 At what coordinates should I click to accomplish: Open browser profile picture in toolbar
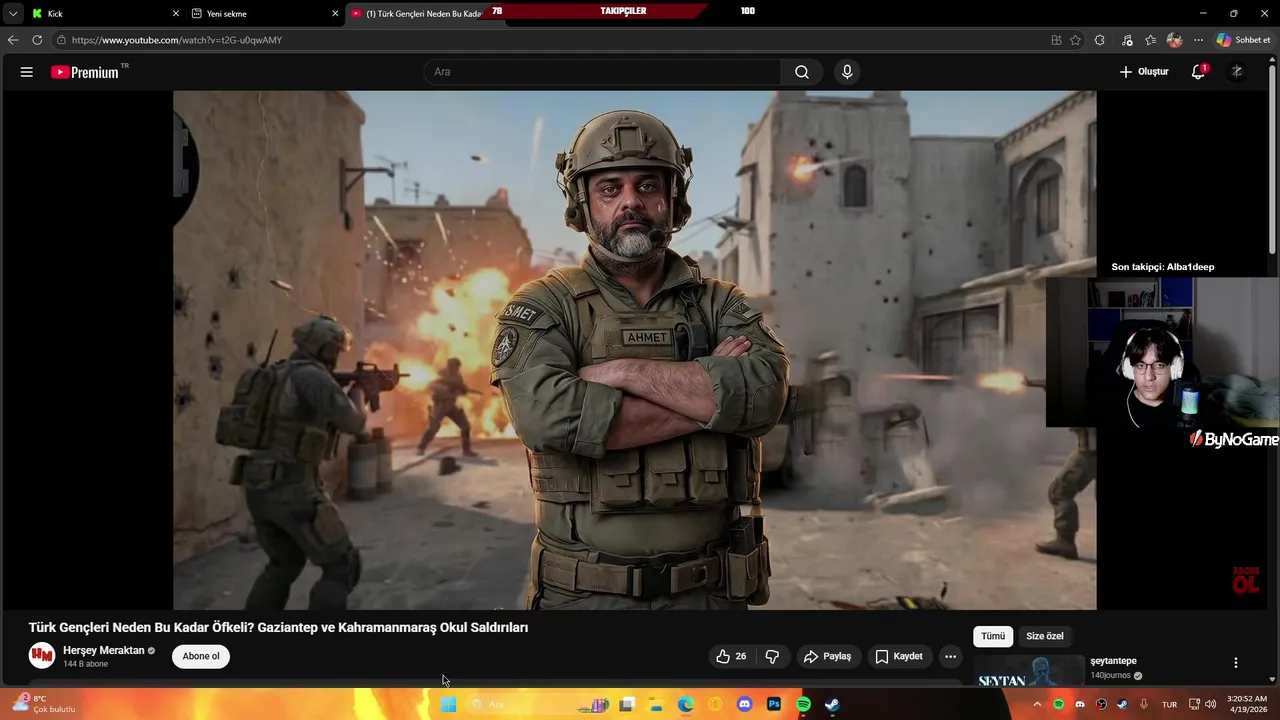pos(1174,40)
